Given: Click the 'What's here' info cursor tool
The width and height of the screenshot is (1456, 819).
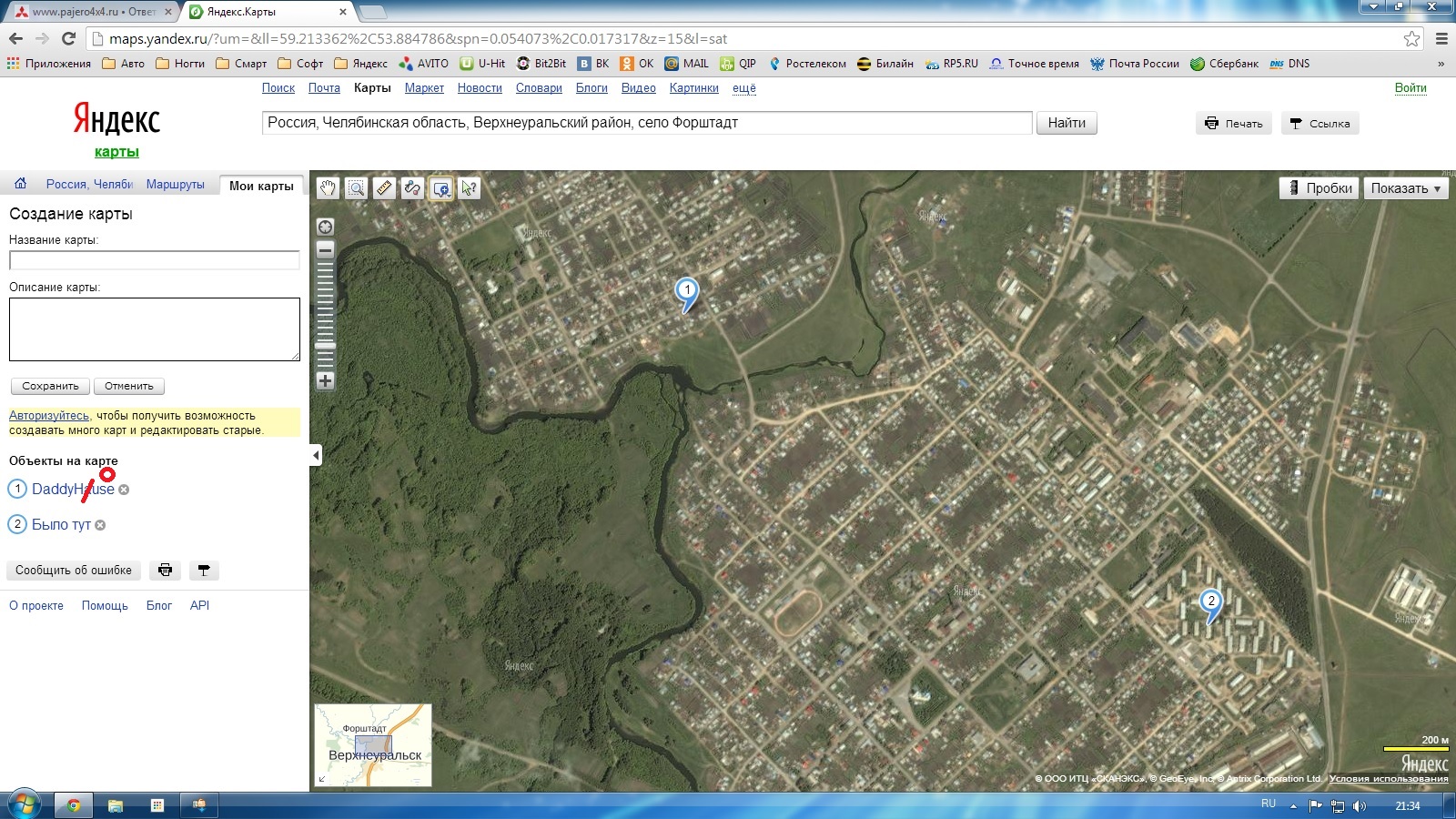Looking at the screenshot, I should click(470, 188).
